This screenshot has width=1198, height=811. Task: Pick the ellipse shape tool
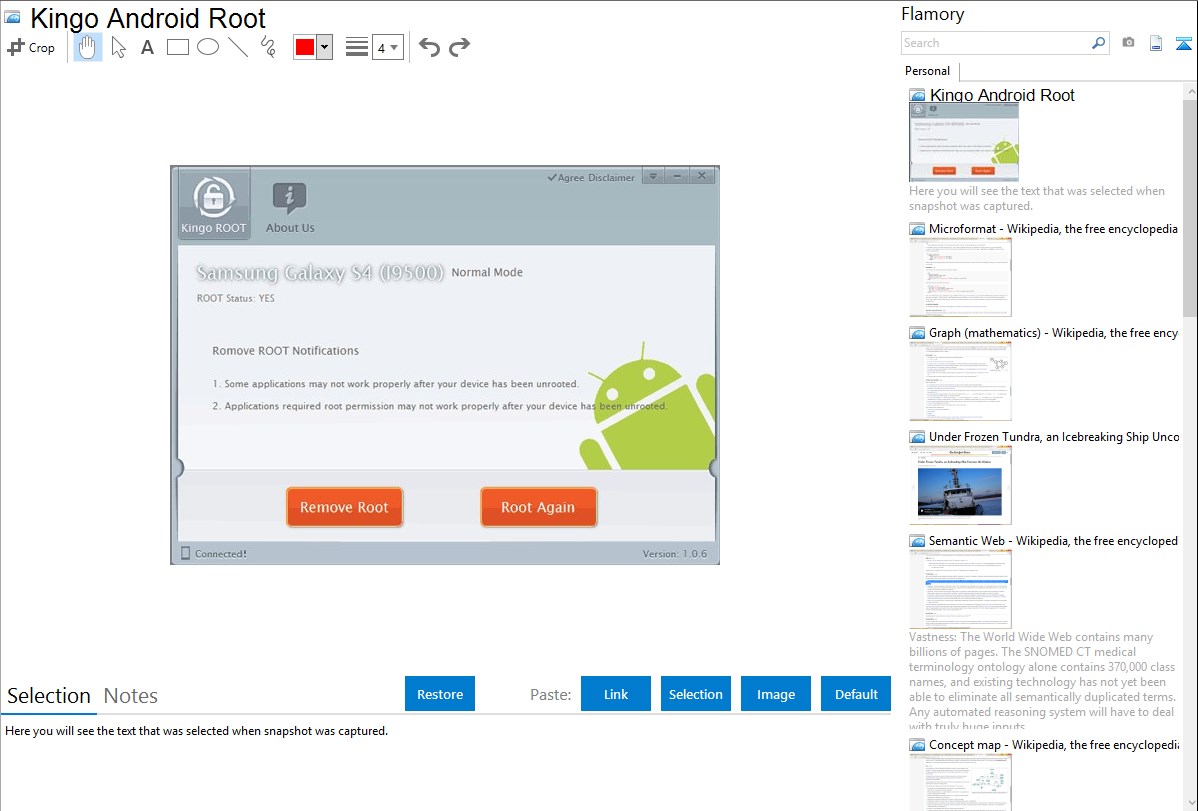[x=208, y=47]
